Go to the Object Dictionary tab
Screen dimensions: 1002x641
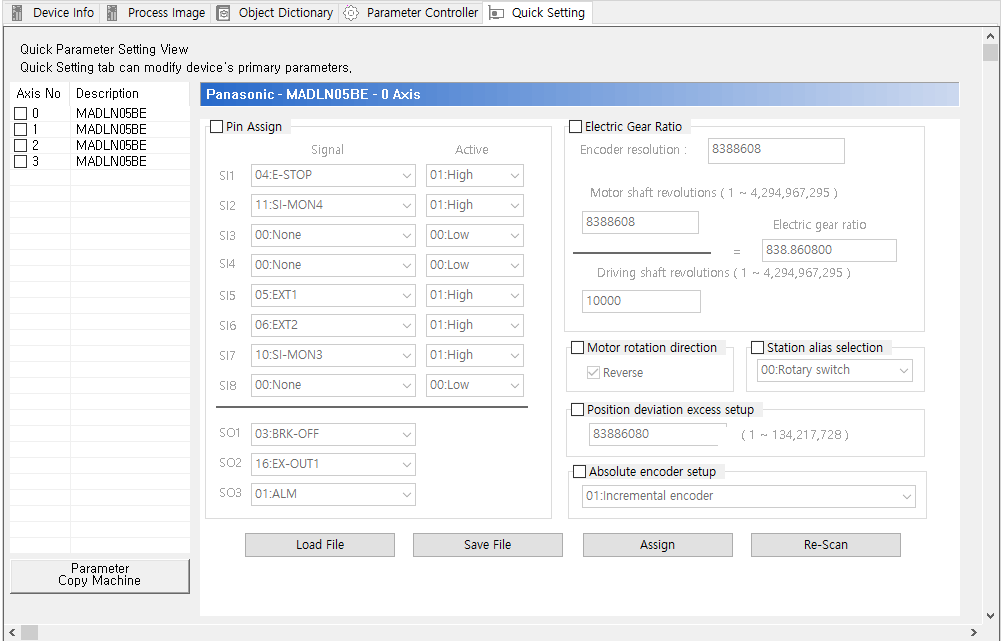coord(275,13)
